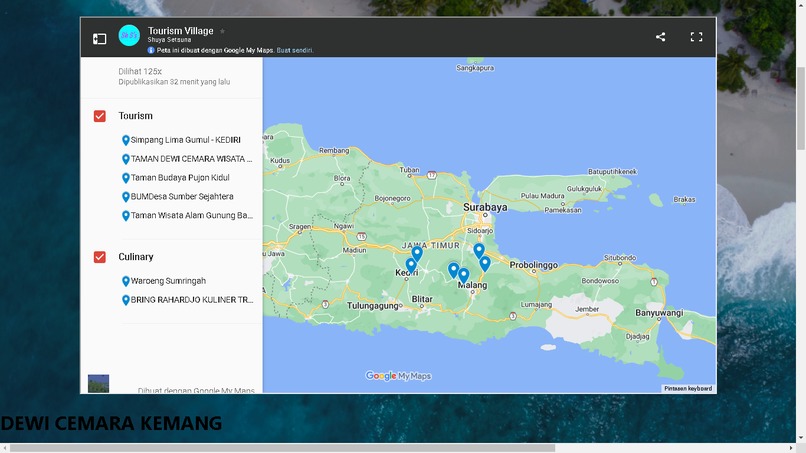The height and width of the screenshot is (453, 806).
Task: Click the Surabaya city label on map
Action: pos(485,207)
